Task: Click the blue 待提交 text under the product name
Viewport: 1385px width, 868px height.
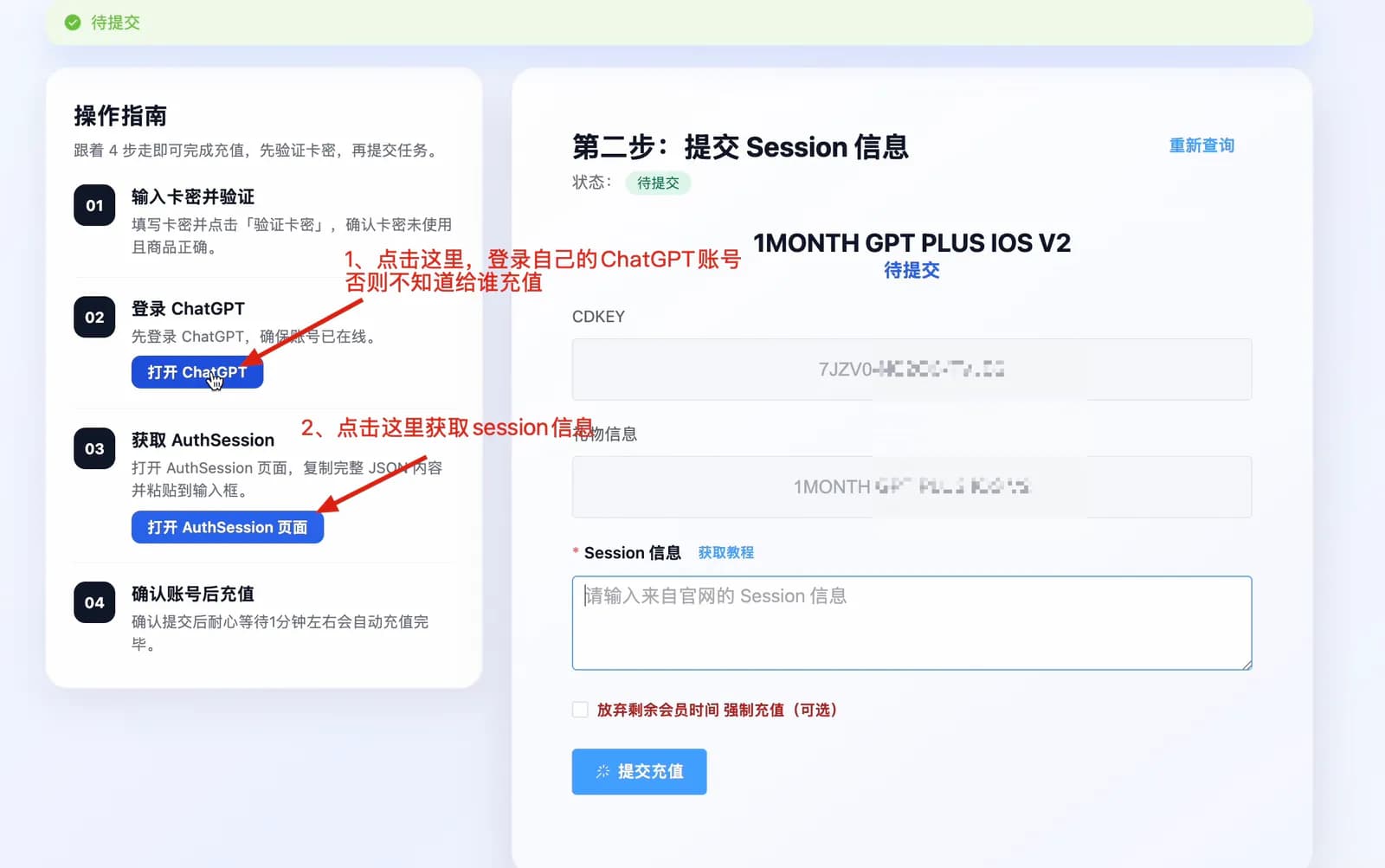Action: pos(912,270)
